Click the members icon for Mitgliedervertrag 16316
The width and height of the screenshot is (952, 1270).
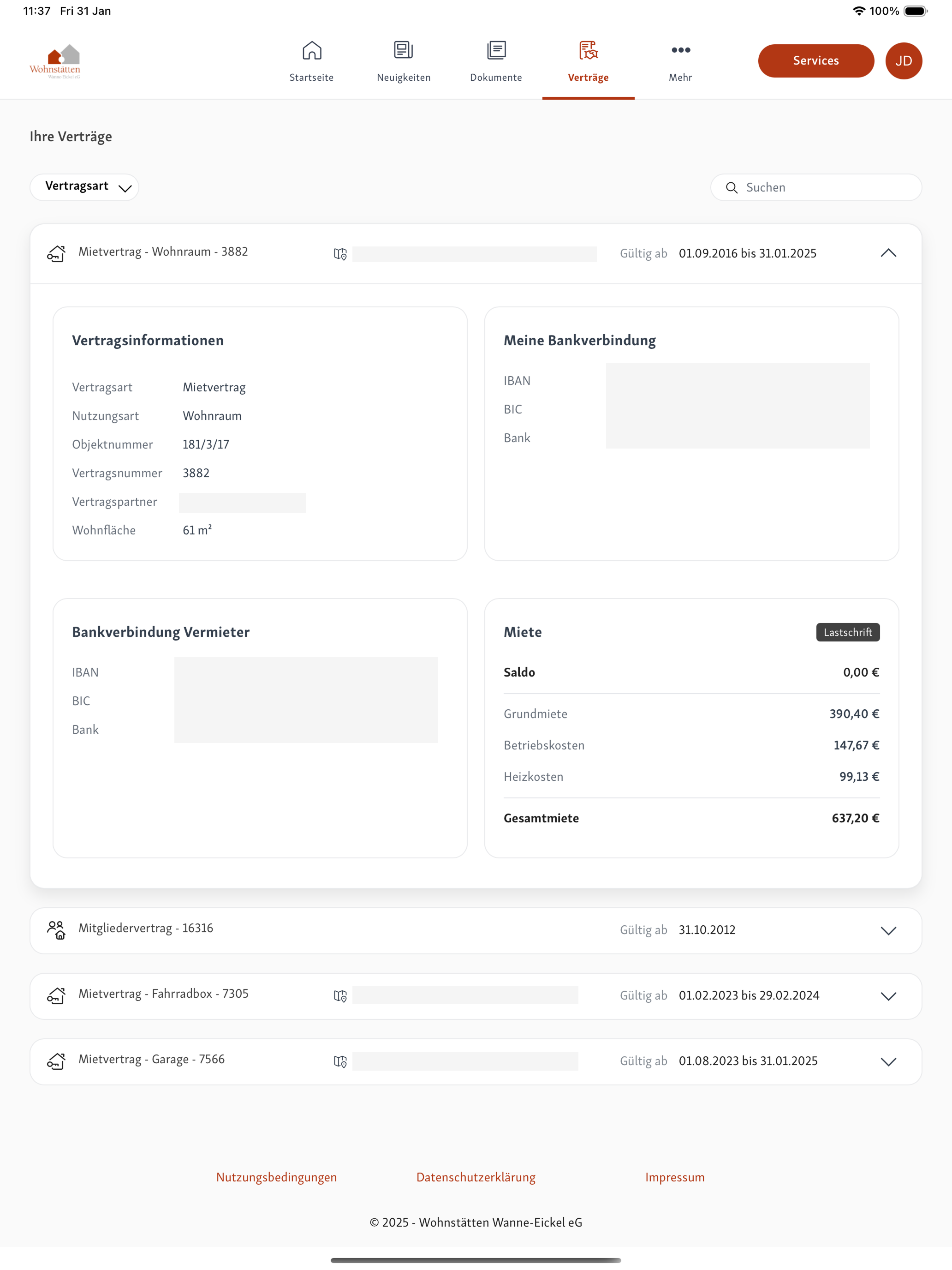click(x=56, y=930)
